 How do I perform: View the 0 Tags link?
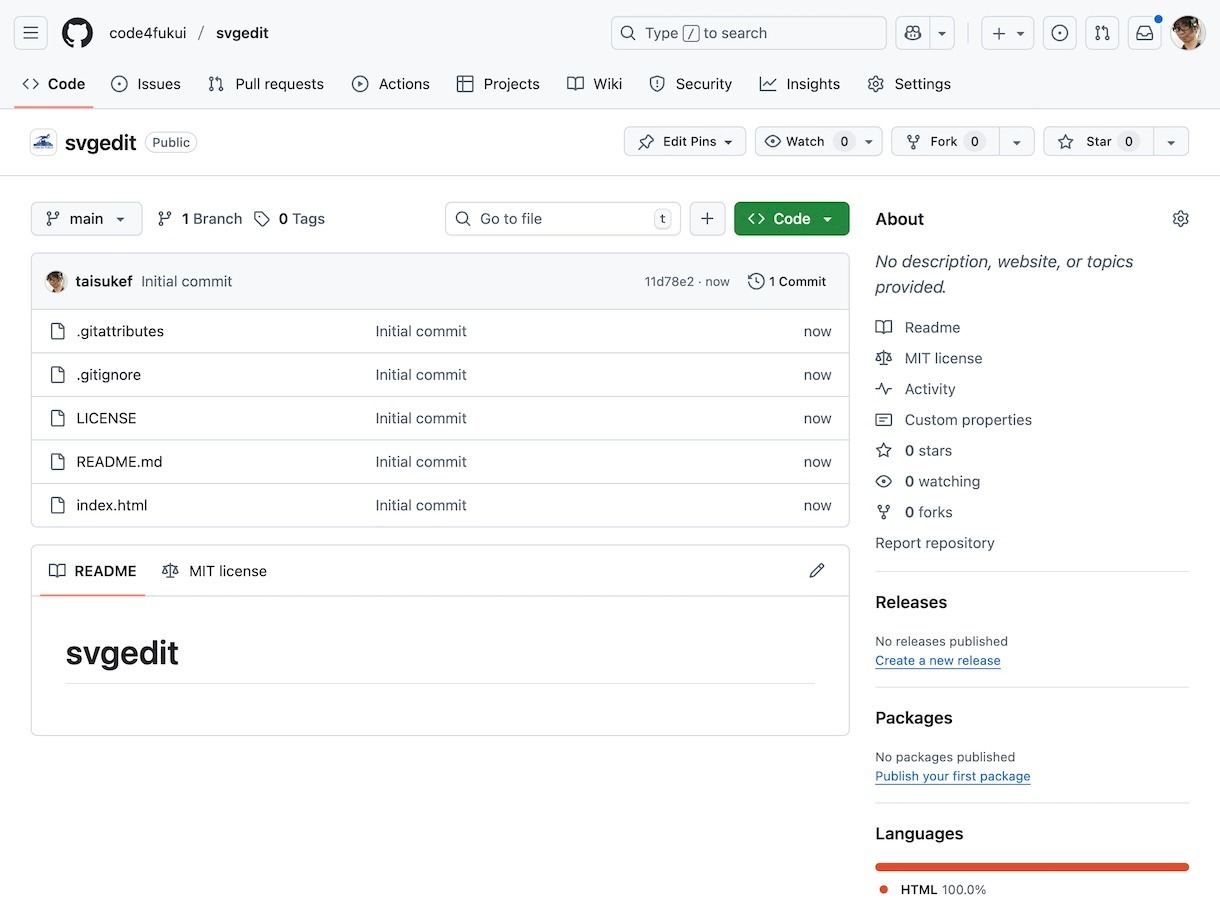tap(289, 219)
